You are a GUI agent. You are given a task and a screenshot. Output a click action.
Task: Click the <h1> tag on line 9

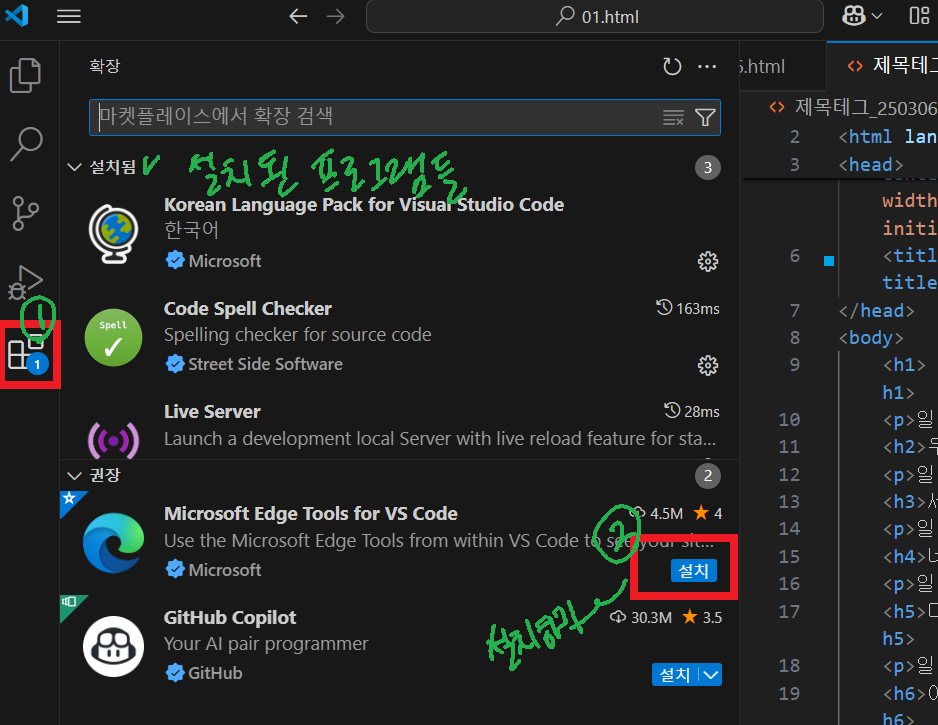tap(904, 364)
